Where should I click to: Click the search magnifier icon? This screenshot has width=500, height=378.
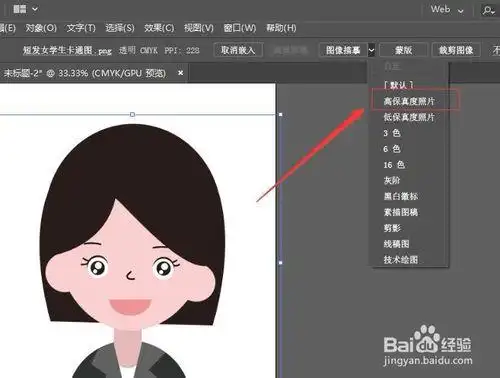488,10
